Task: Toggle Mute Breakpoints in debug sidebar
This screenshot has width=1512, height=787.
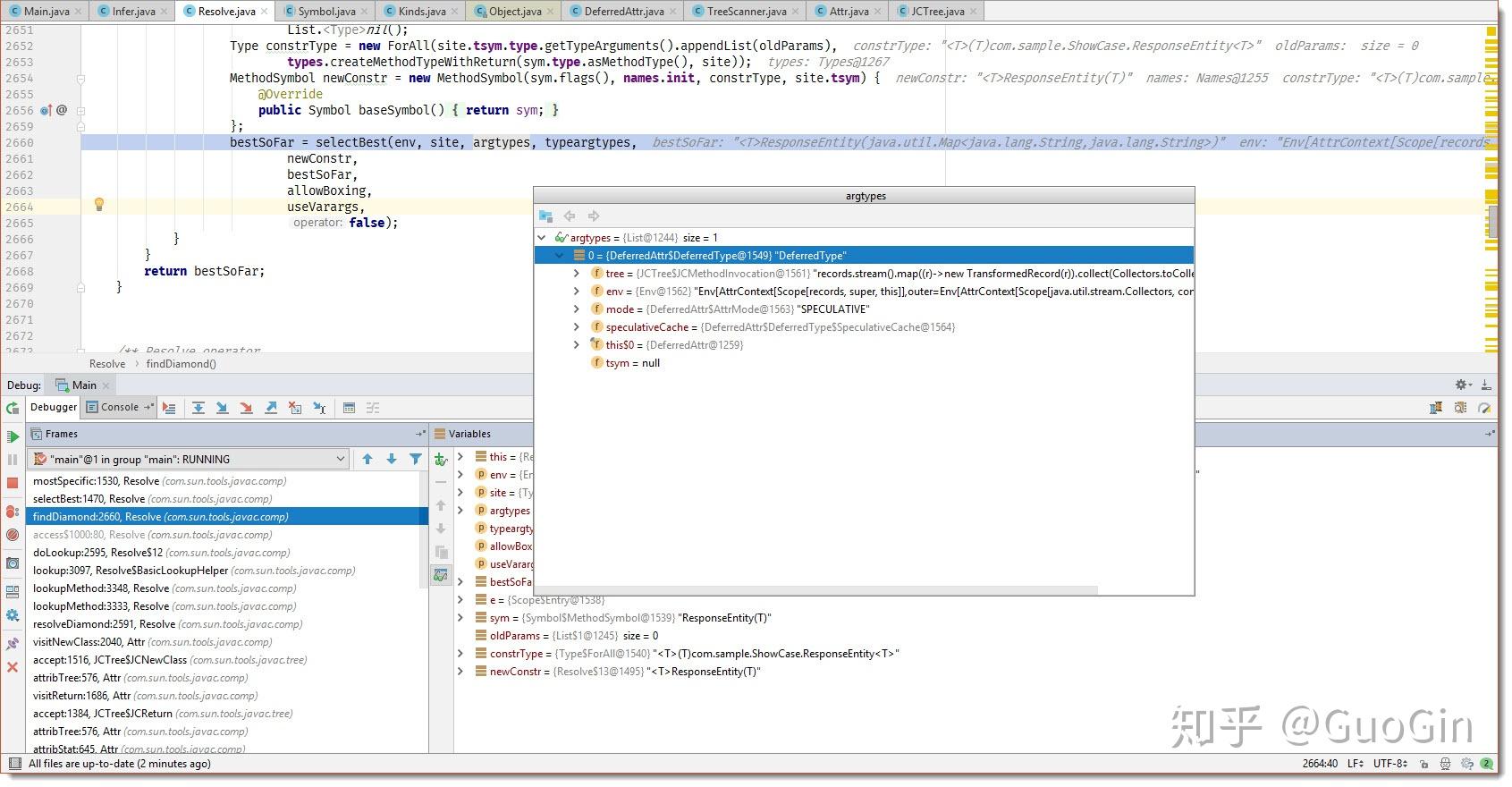Action: [x=13, y=535]
